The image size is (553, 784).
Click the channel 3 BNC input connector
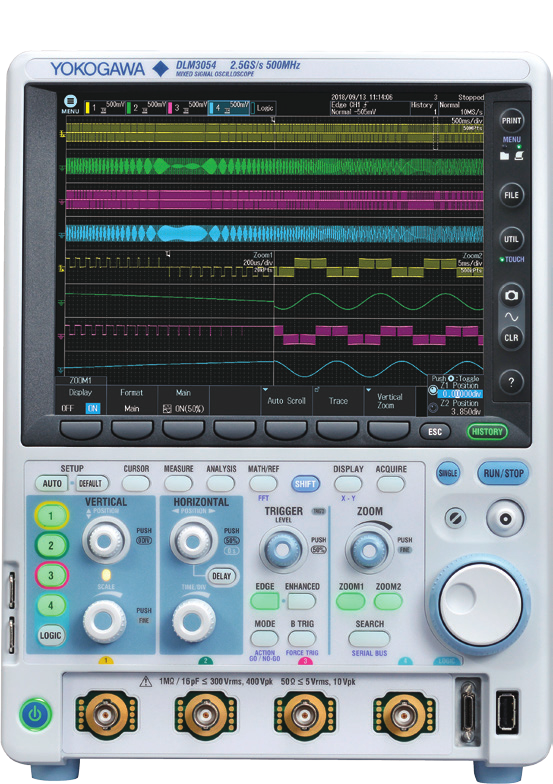304,715
